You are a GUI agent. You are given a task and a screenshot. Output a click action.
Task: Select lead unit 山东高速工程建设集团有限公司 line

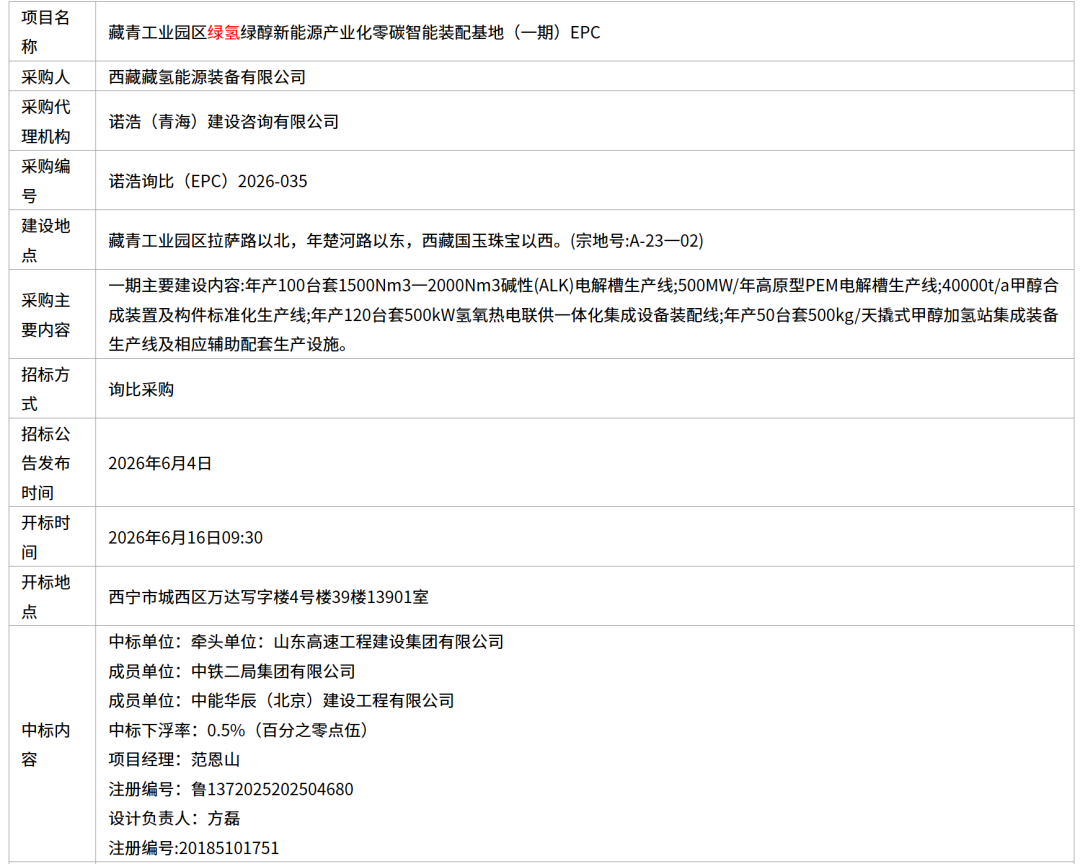click(x=306, y=641)
